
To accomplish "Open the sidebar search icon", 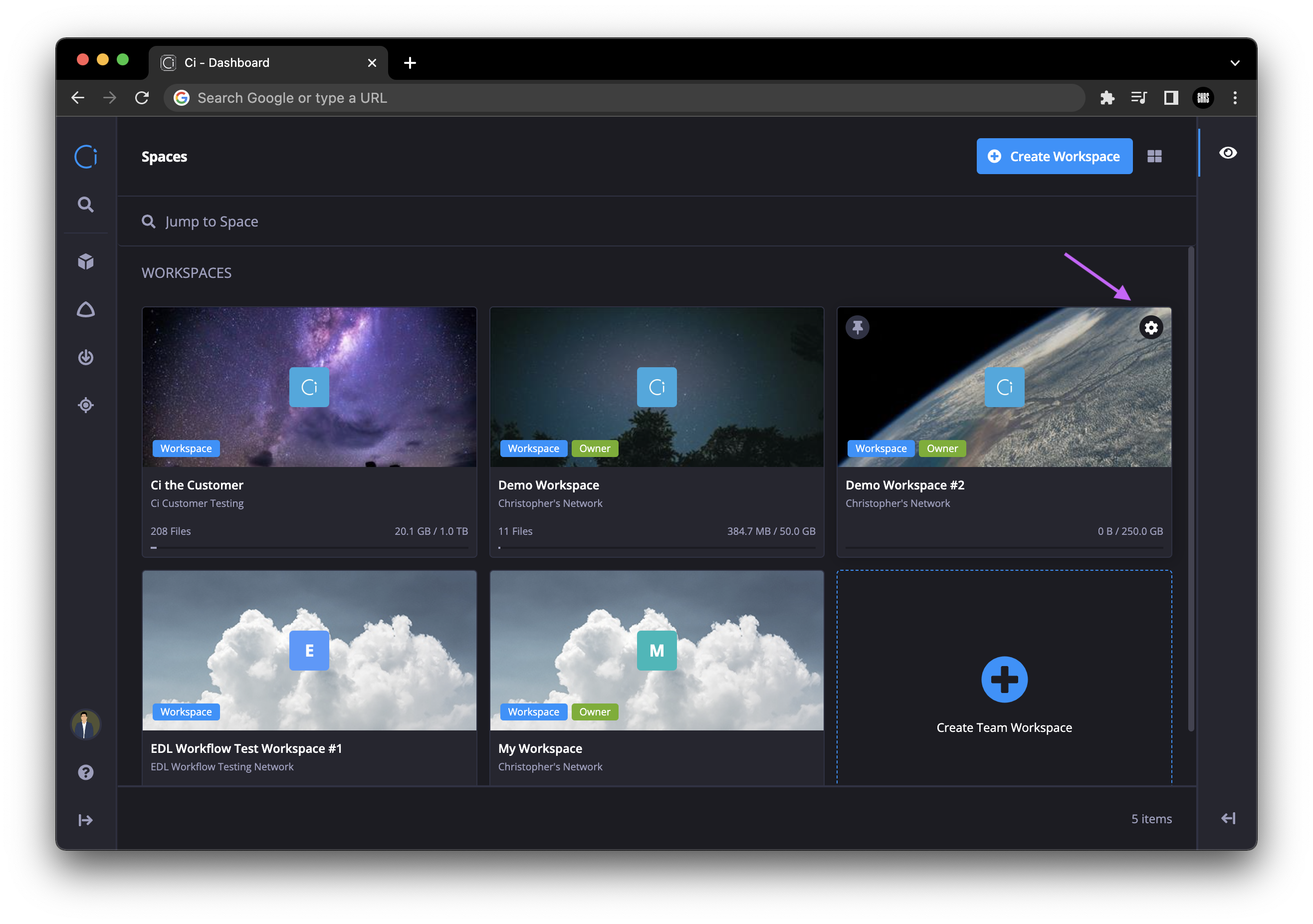I will tap(86, 205).
